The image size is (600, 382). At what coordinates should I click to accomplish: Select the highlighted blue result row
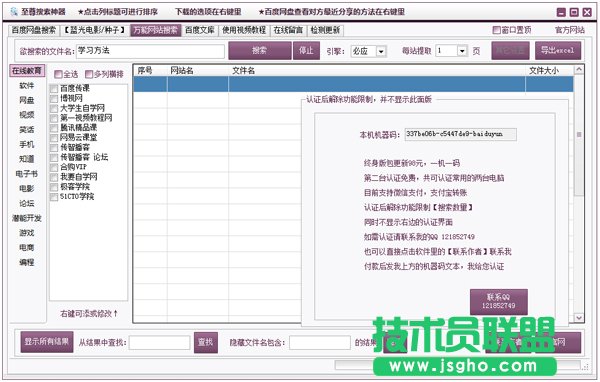pos(353,84)
